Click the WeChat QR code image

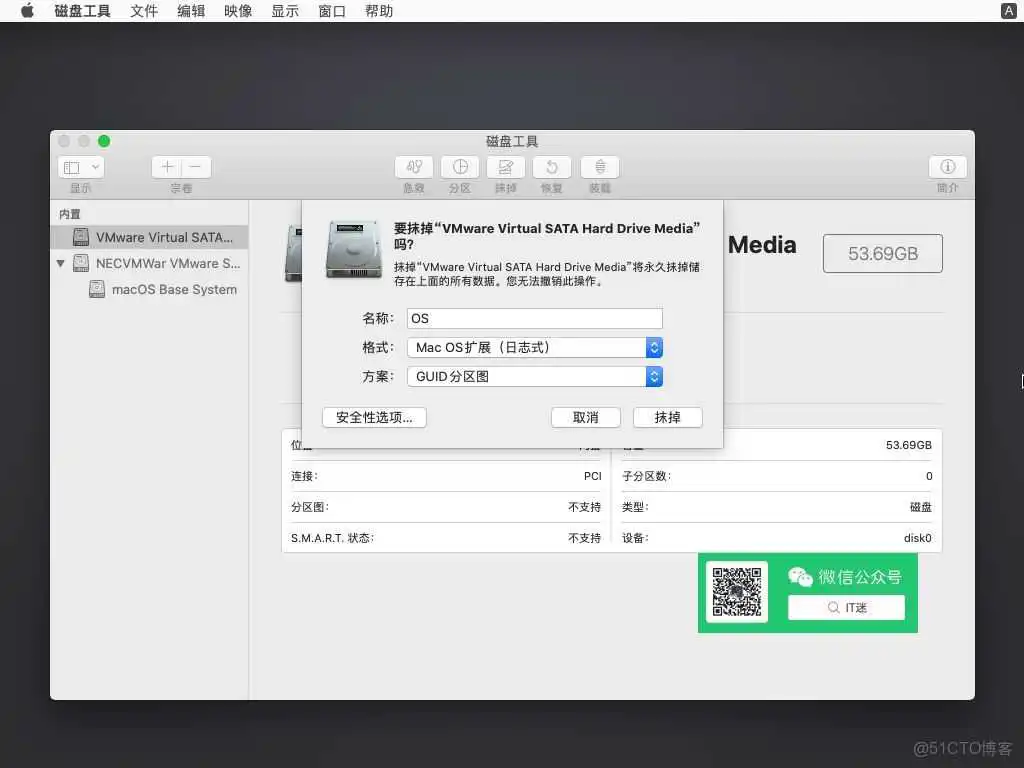[737, 592]
